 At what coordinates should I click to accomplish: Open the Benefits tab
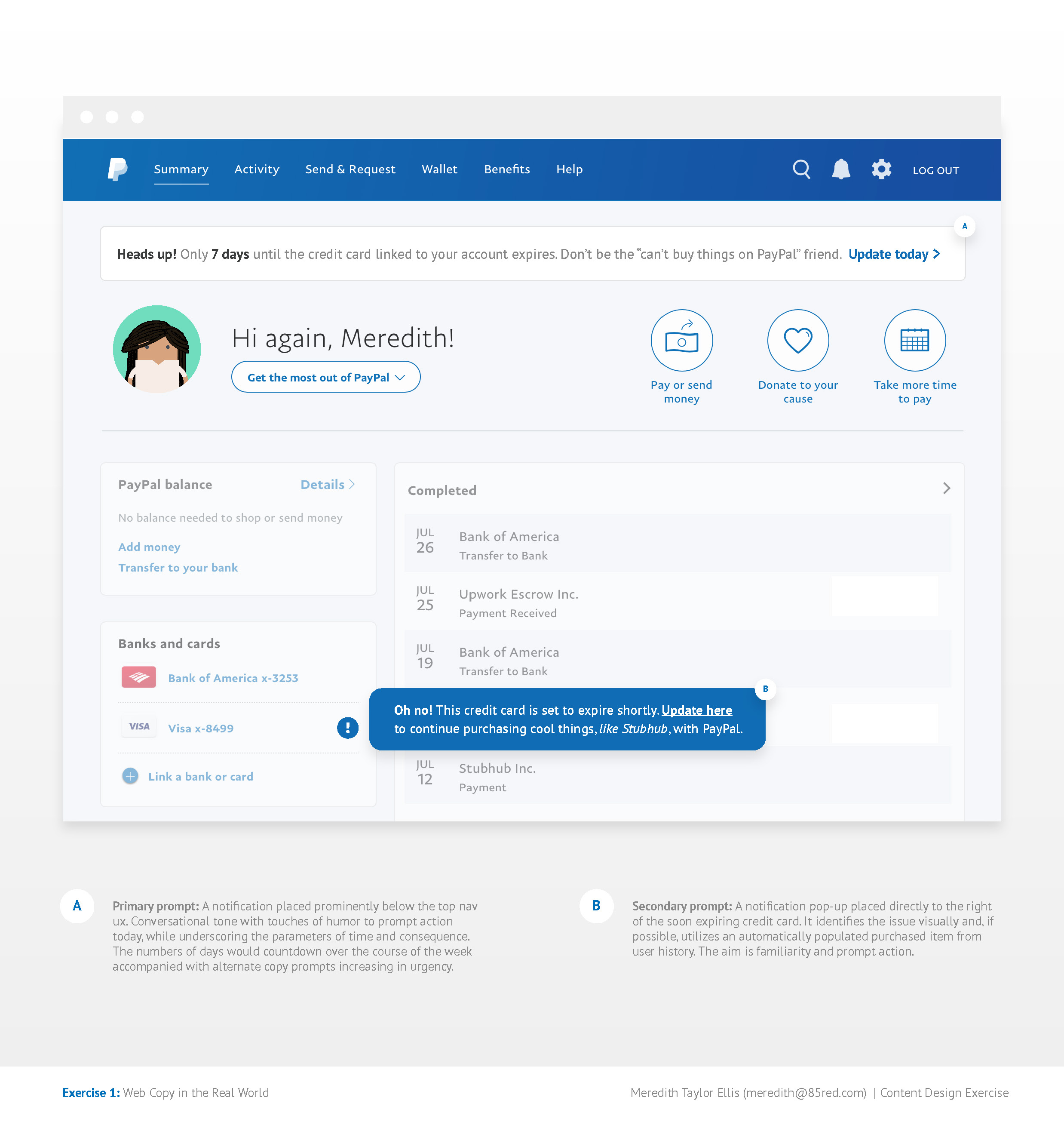pyautogui.click(x=506, y=169)
